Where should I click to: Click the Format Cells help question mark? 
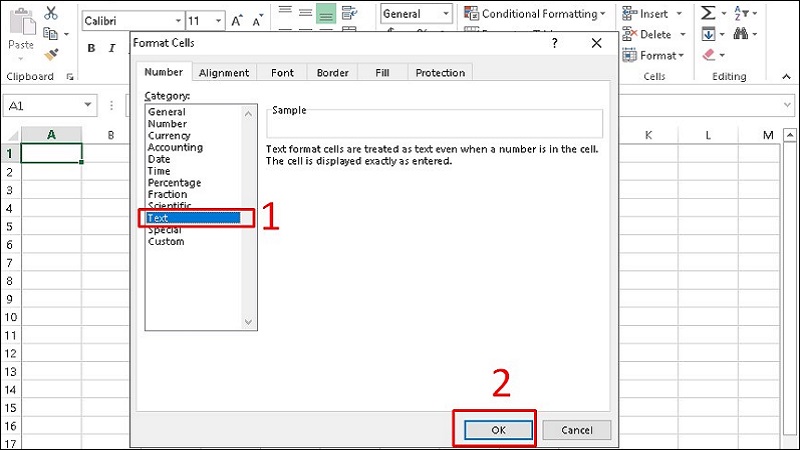click(555, 43)
